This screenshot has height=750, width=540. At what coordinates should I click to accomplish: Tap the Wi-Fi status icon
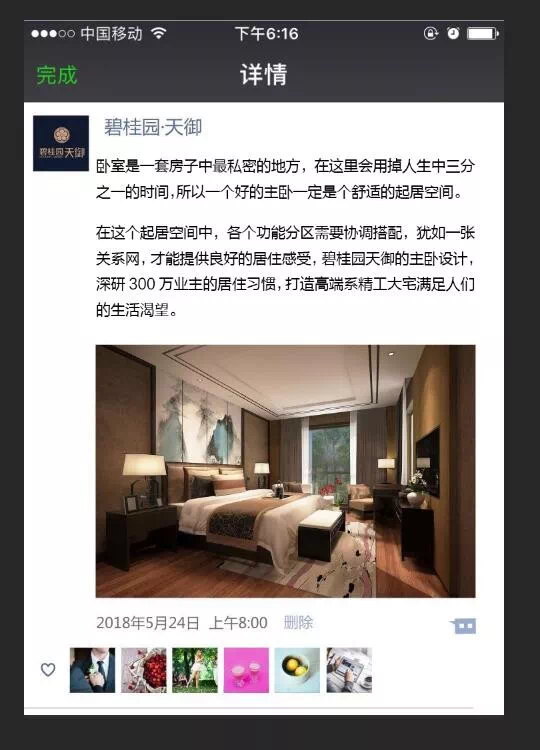(158, 33)
